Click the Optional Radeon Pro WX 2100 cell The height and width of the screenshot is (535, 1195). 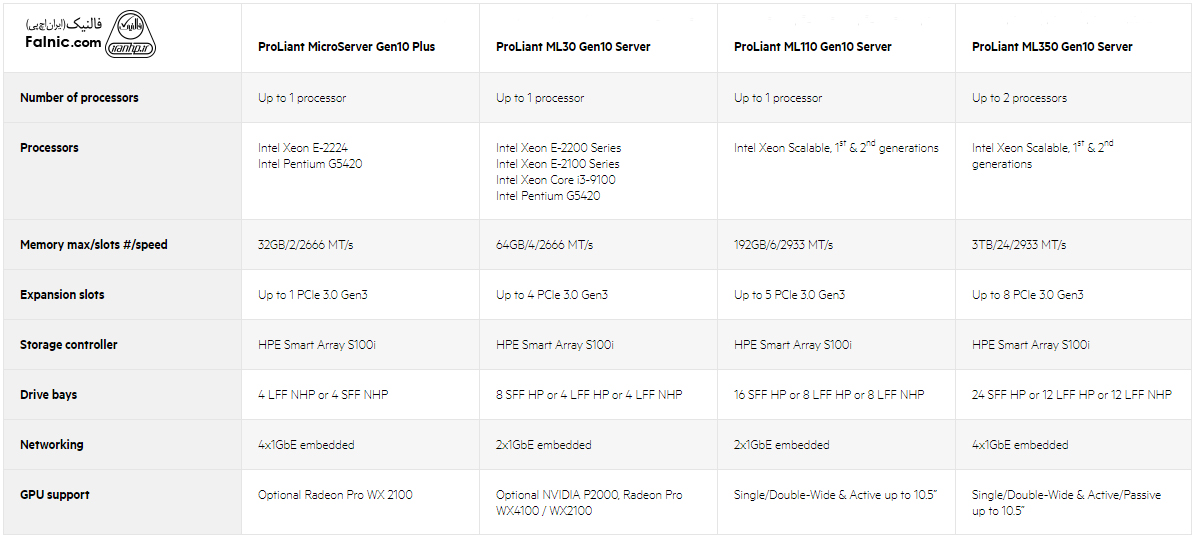tap(335, 495)
